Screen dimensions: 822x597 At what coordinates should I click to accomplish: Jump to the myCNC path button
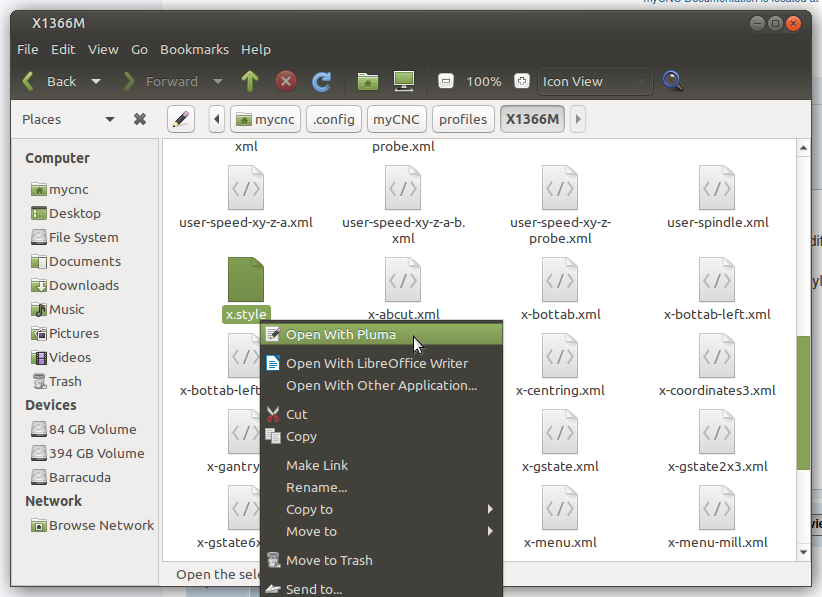click(x=396, y=120)
